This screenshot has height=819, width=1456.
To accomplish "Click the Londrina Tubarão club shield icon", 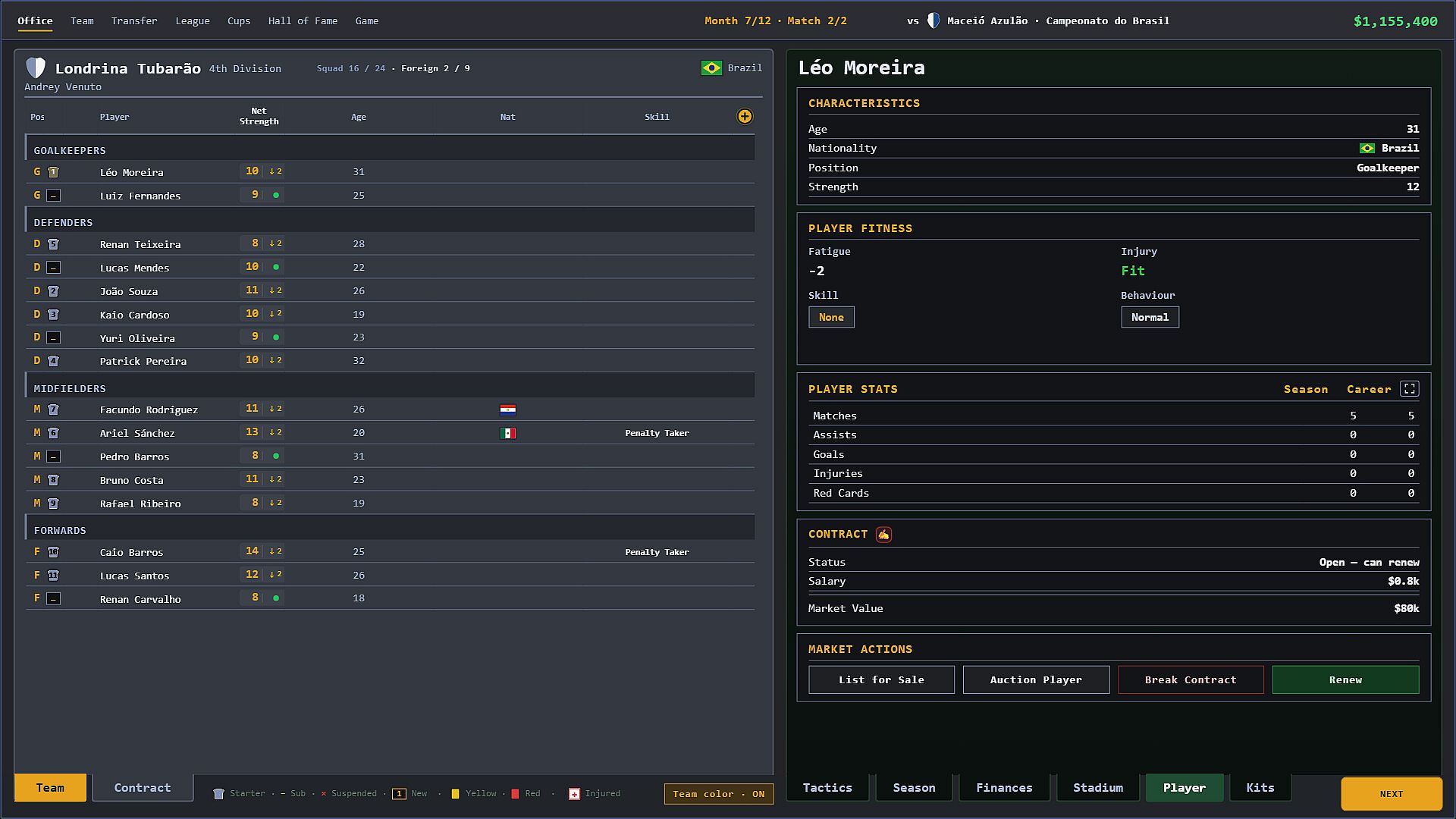I will tap(36, 67).
